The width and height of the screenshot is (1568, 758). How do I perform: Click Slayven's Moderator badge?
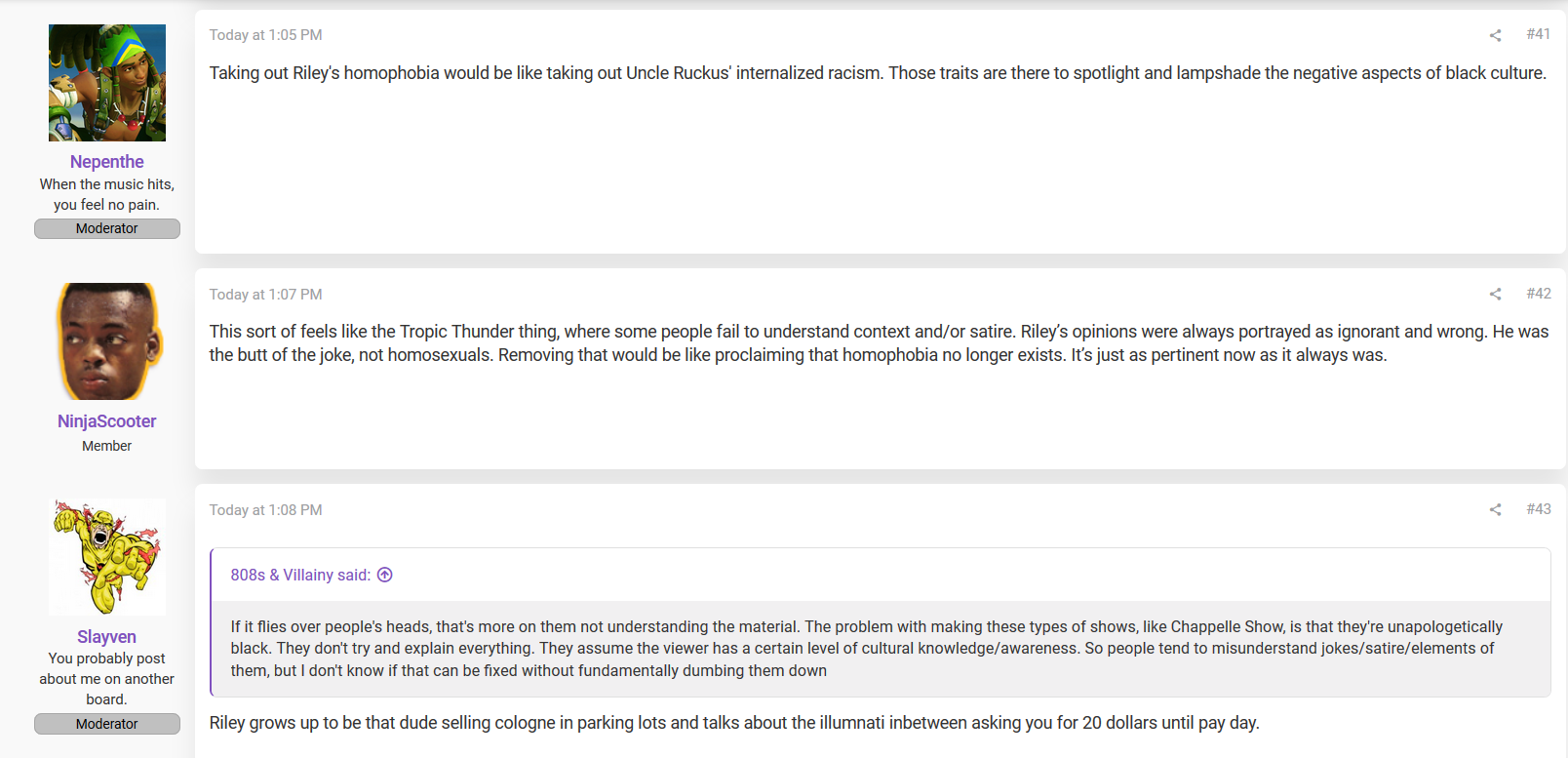click(107, 724)
